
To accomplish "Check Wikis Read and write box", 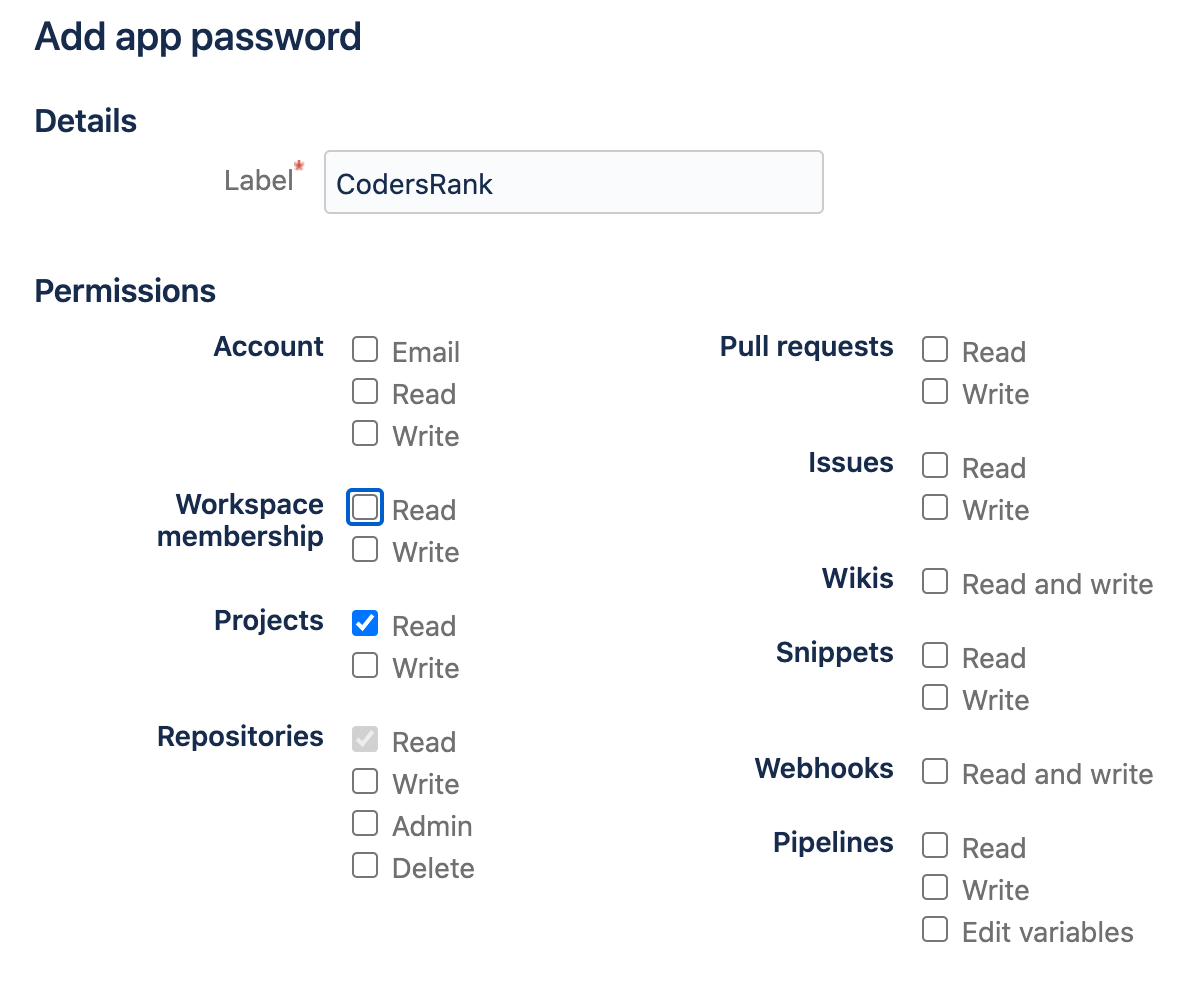I will [935, 582].
